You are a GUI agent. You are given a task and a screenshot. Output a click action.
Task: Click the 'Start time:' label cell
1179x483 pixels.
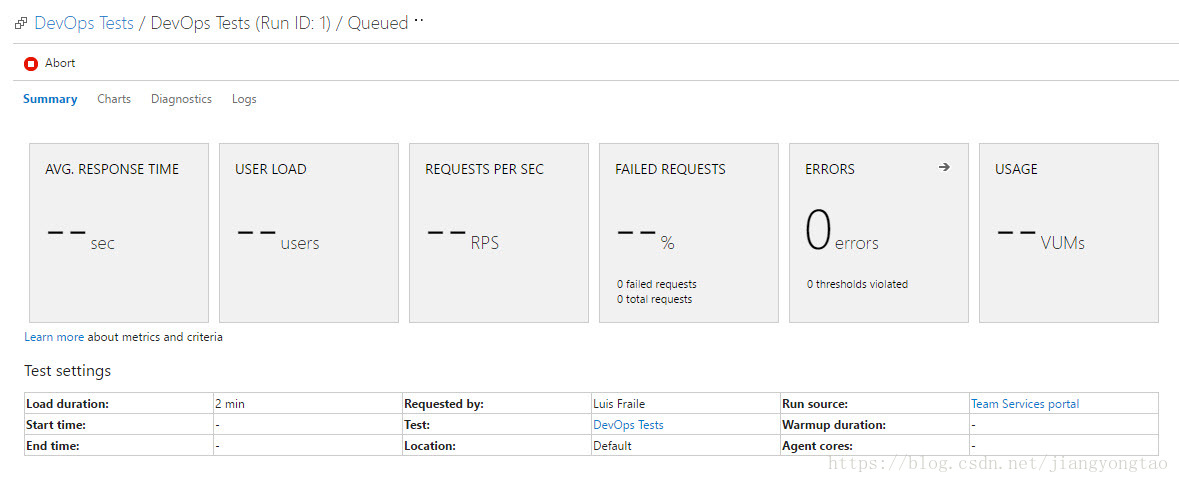pyautogui.click(x=119, y=424)
